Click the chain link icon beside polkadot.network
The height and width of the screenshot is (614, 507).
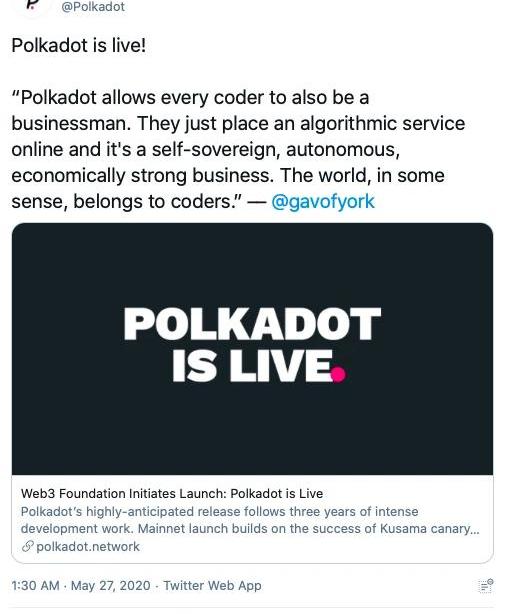pos(27,546)
